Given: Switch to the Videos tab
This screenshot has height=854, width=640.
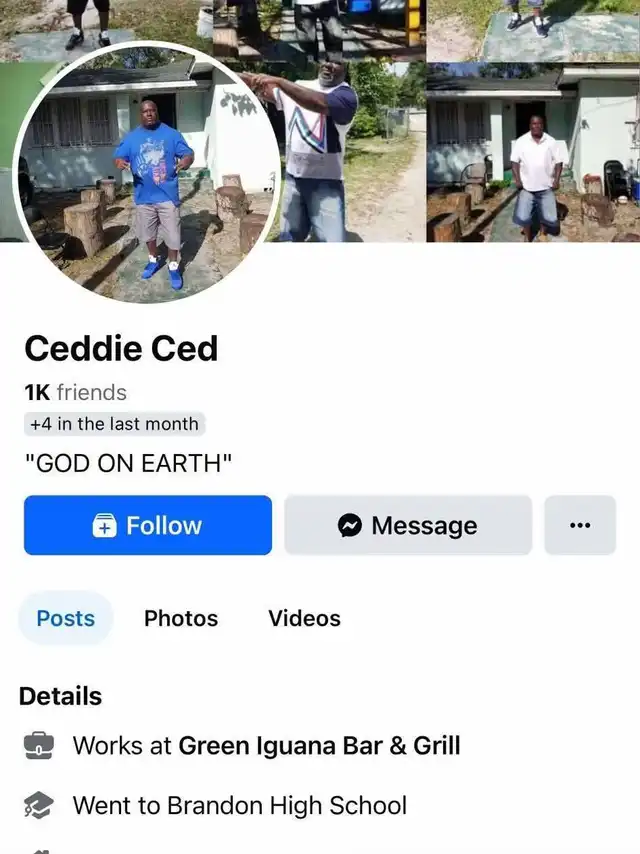Looking at the screenshot, I should click(304, 618).
